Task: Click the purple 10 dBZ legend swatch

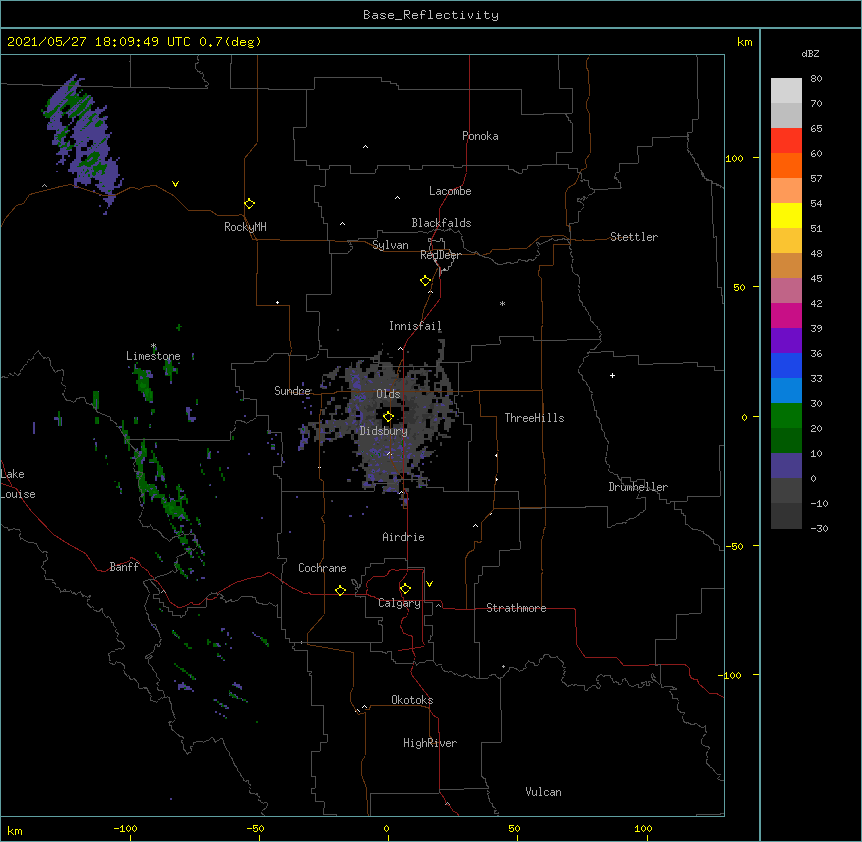Action: (786, 466)
